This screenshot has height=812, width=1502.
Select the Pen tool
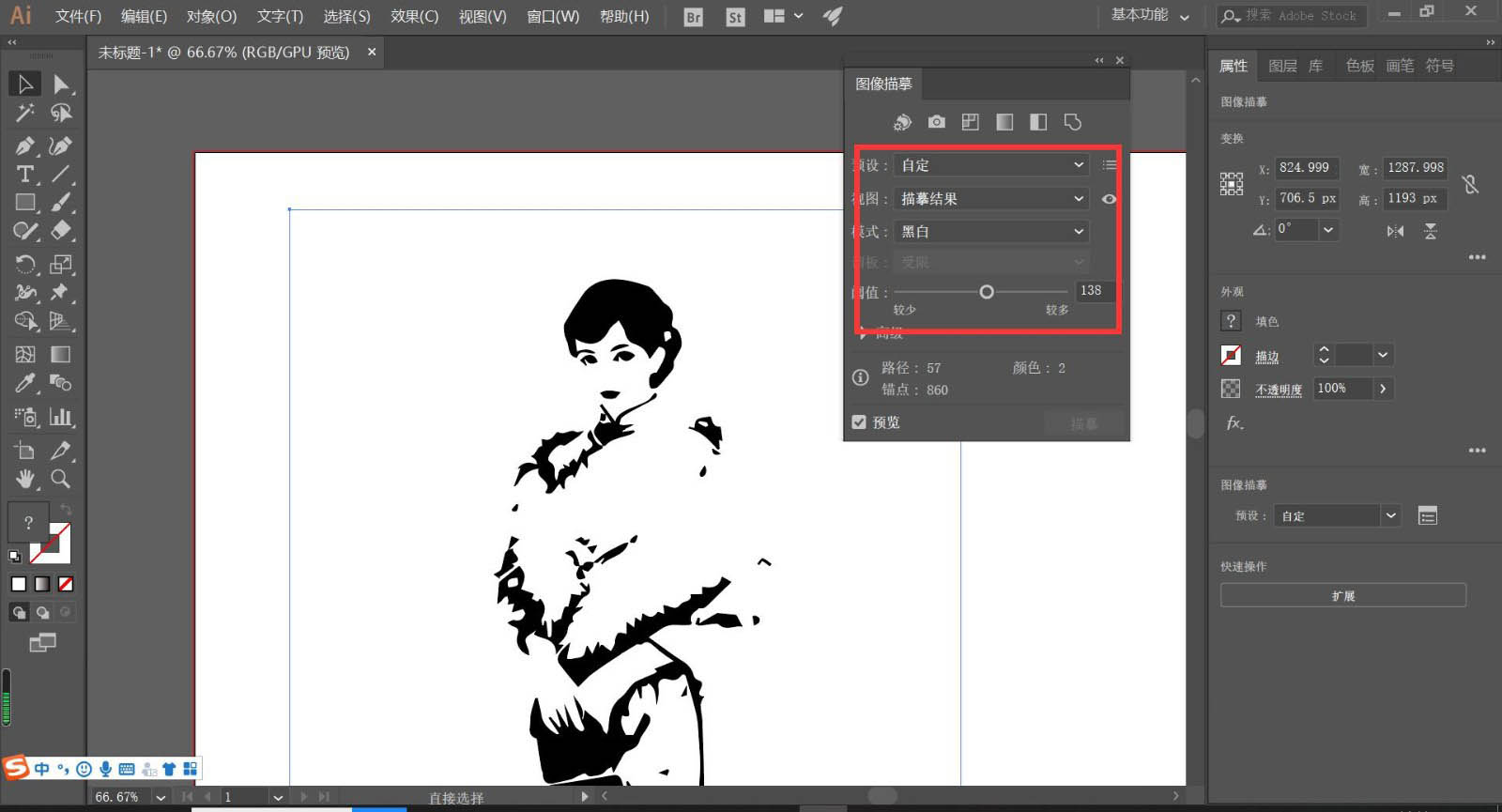pos(24,146)
